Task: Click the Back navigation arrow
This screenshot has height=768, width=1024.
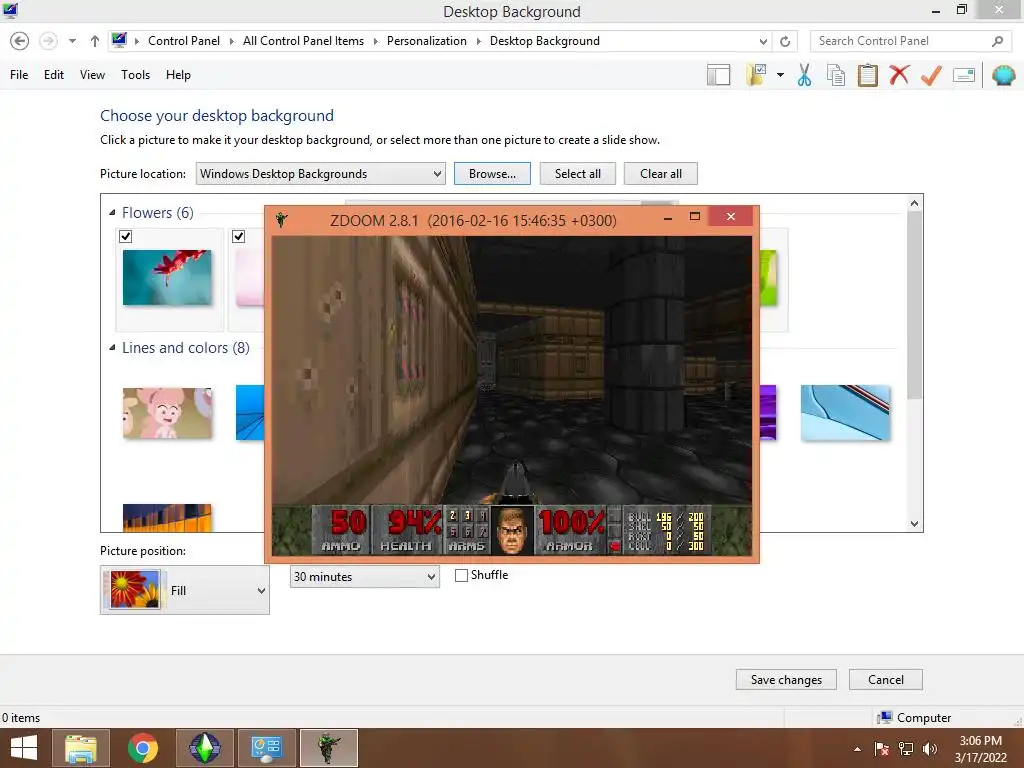Action: tap(20, 41)
